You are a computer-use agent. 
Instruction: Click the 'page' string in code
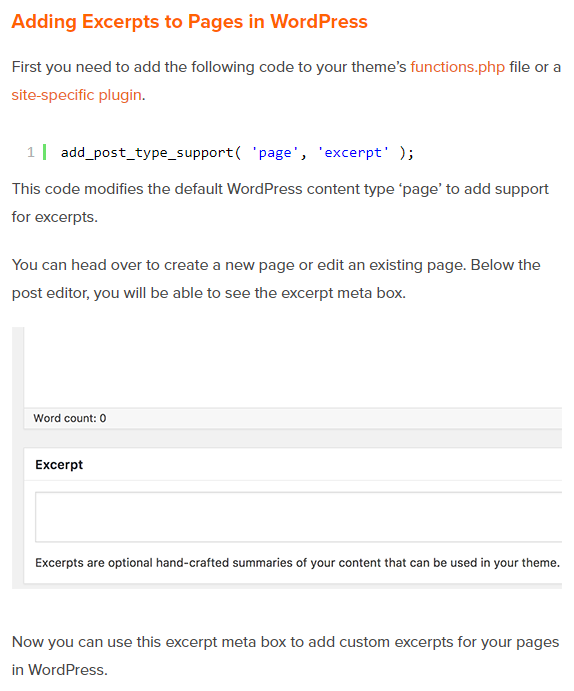pos(275,152)
